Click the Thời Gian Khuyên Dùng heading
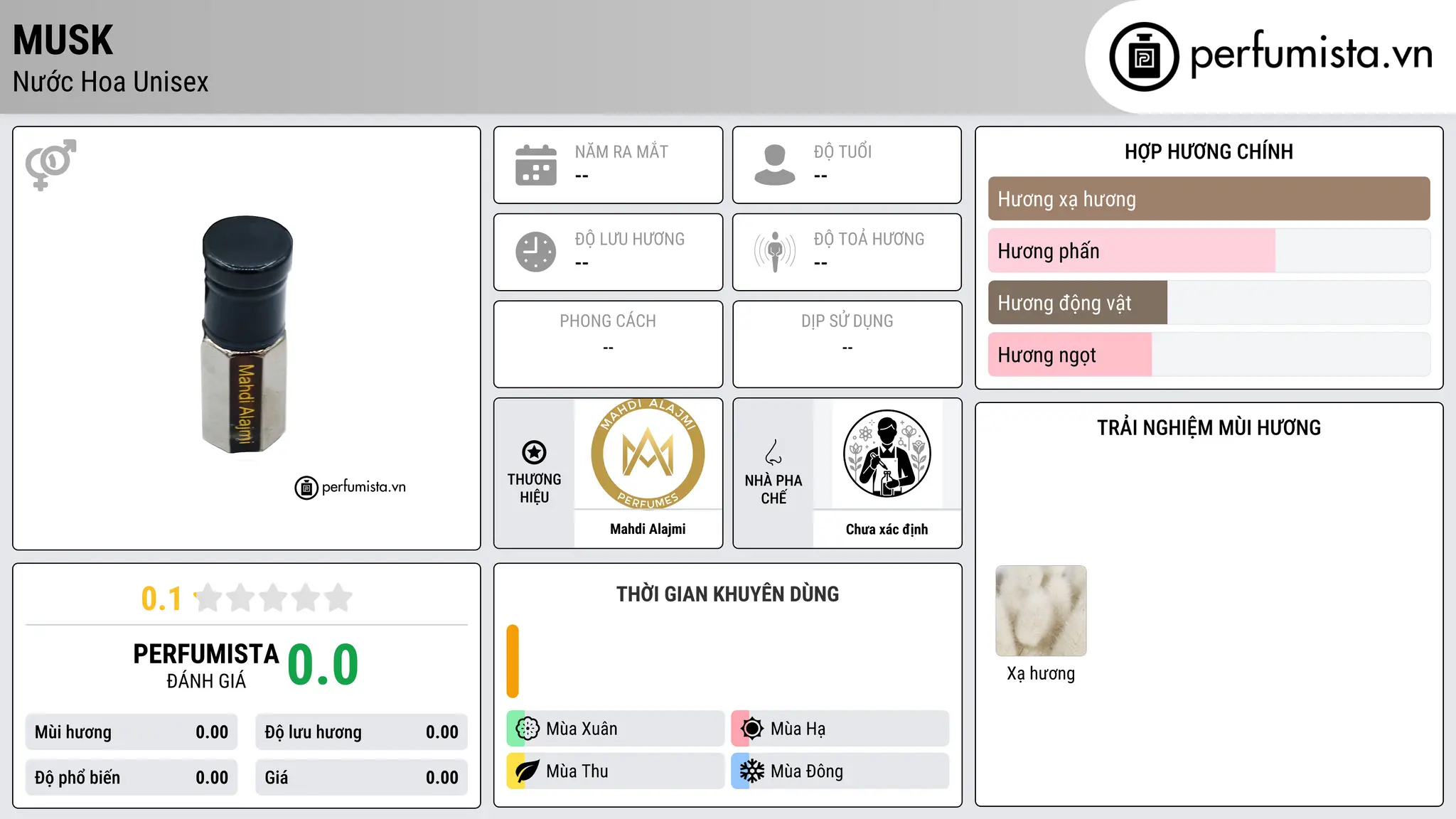Viewport: 1456px width, 819px height. (727, 594)
